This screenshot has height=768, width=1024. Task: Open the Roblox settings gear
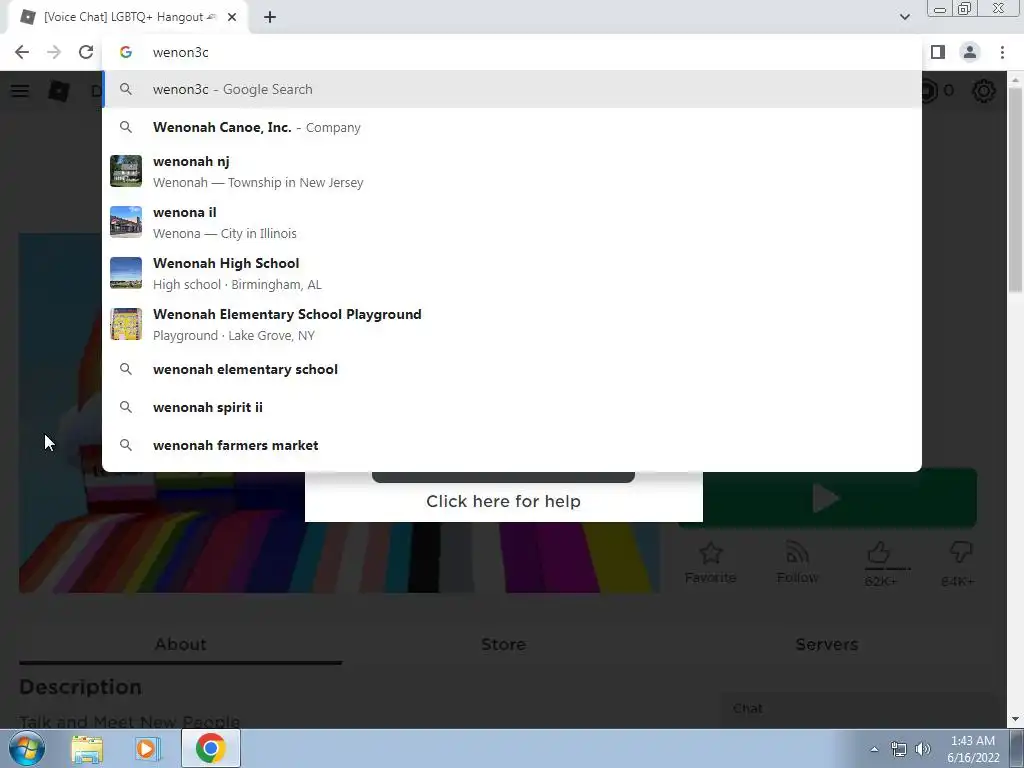(x=984, y=91)
